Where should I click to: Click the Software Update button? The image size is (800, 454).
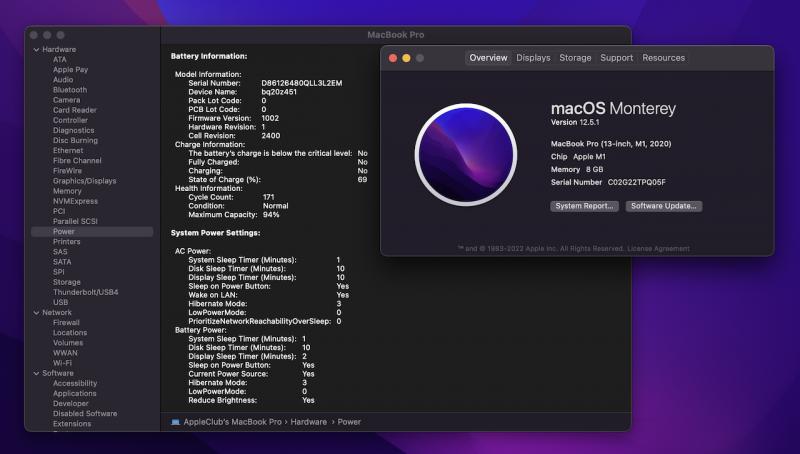pyautogui.click(x=664, y=206)
